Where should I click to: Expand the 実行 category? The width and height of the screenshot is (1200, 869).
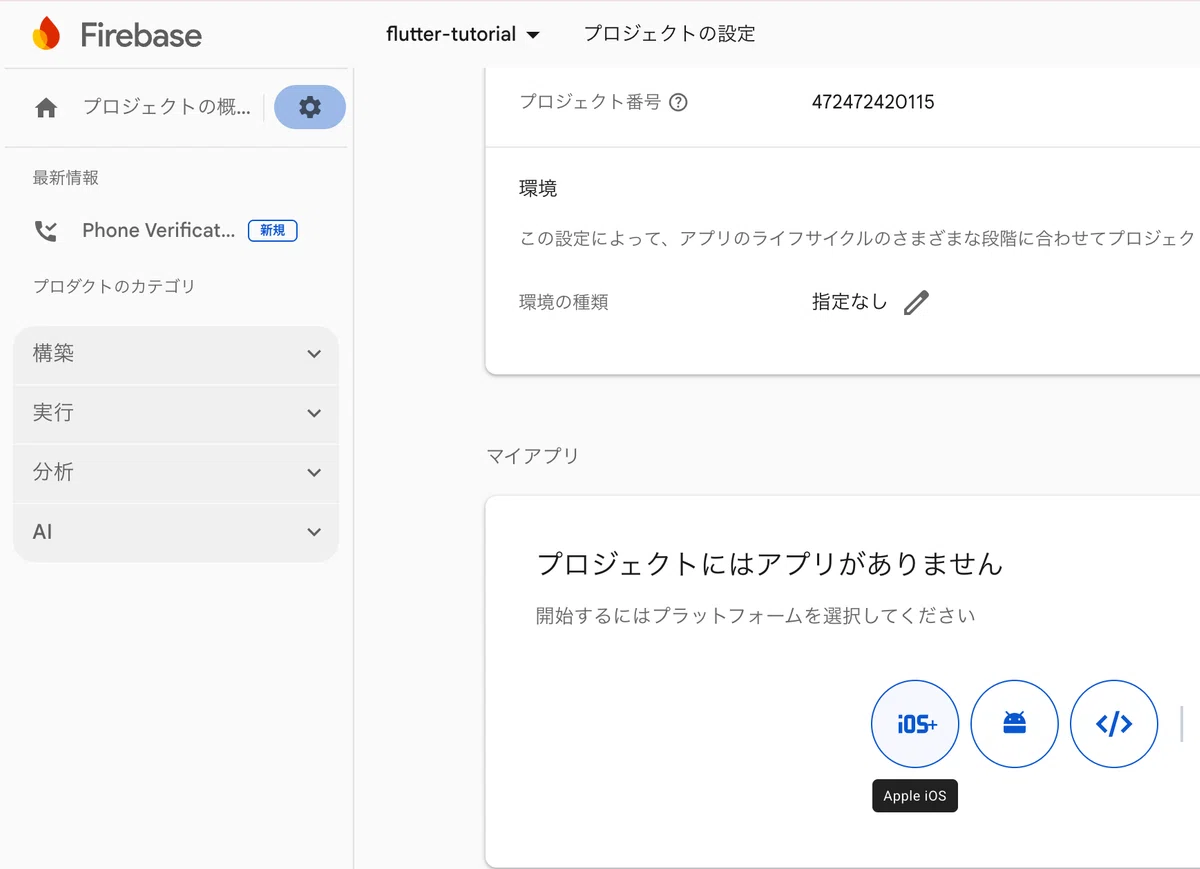click(176, 413)
